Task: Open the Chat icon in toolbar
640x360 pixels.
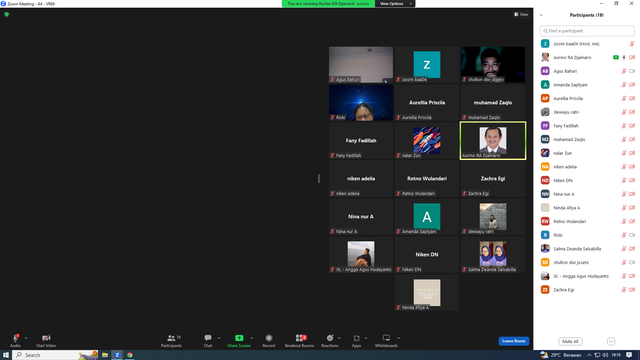Action: [x=208, y=338]
